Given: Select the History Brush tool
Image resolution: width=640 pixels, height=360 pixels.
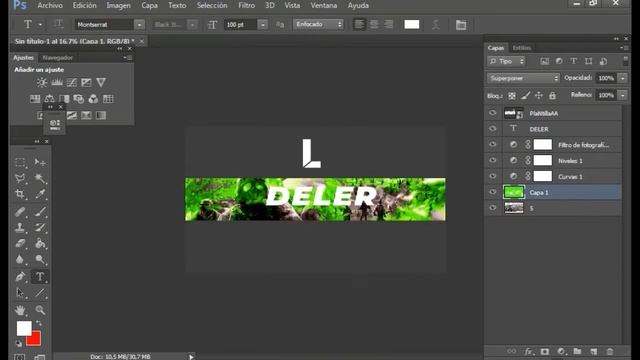Looking at the screenshot, I should tap(40, 228).
